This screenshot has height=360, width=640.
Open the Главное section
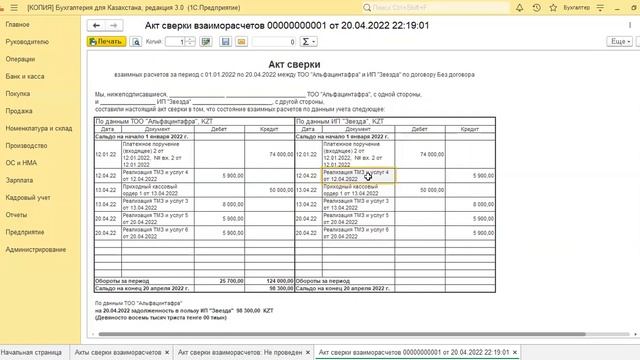(x=18, y=24)
